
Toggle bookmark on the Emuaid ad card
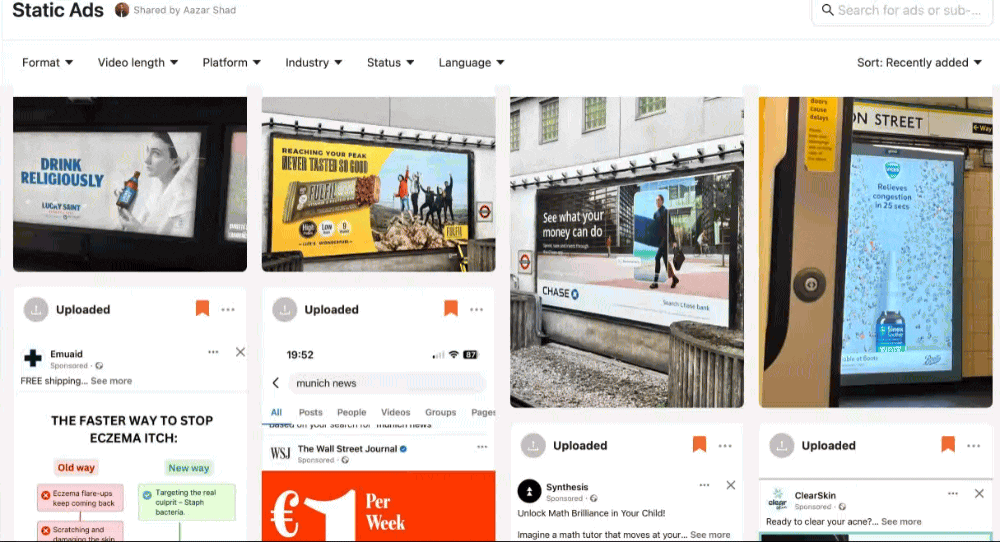pos(202,309)
